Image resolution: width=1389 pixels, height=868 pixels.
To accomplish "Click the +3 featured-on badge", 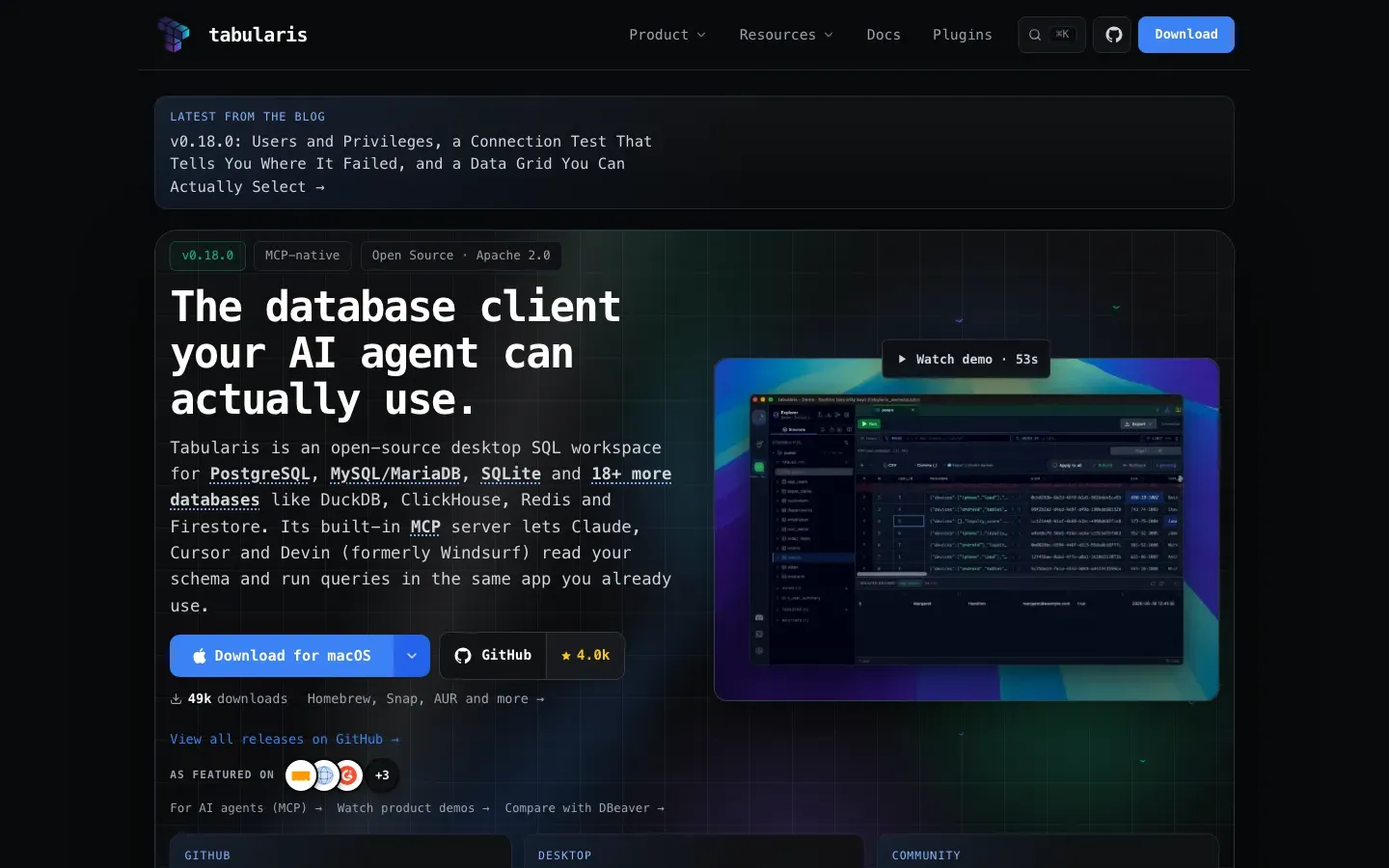I will pos(382,774).
